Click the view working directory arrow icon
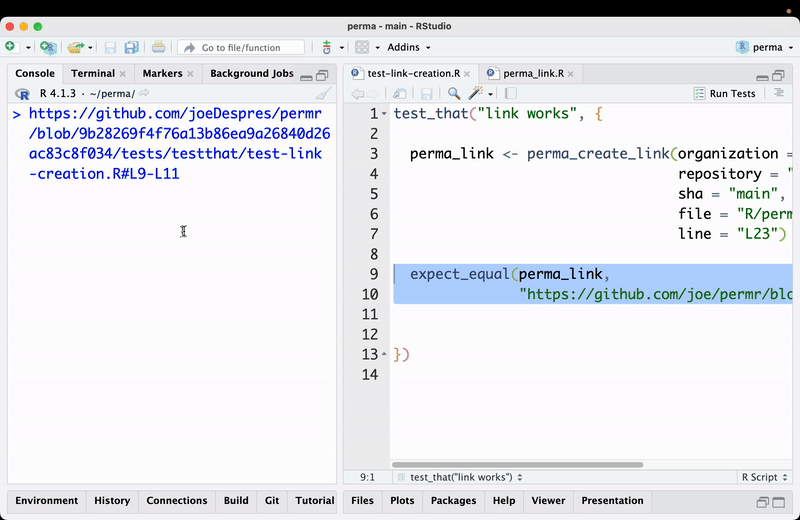Image resolution: width=800 pixels, height=520 pixels. pos(144,93)
